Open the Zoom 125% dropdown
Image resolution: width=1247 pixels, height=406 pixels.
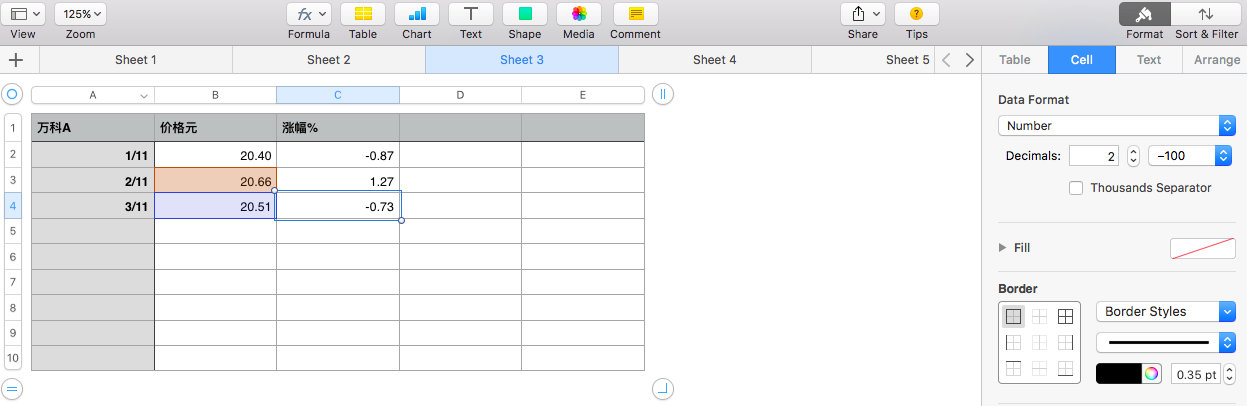tap(80, 14)
